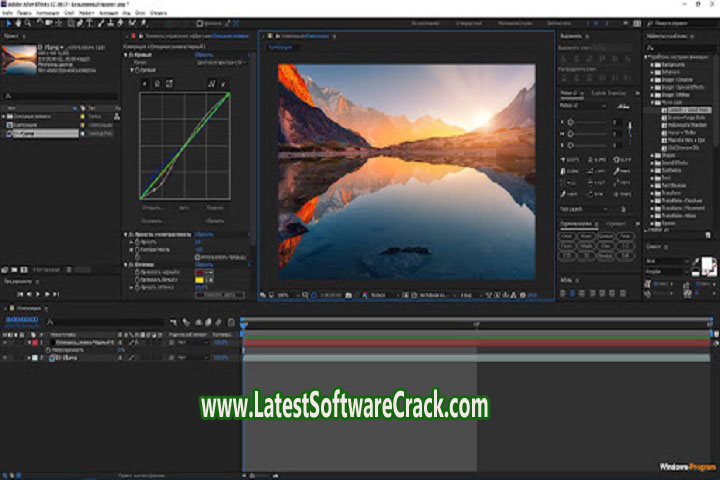
Task: Toggle visibility eye of first timeline layer
Action: pyautogui.click(x=6, y=342)
